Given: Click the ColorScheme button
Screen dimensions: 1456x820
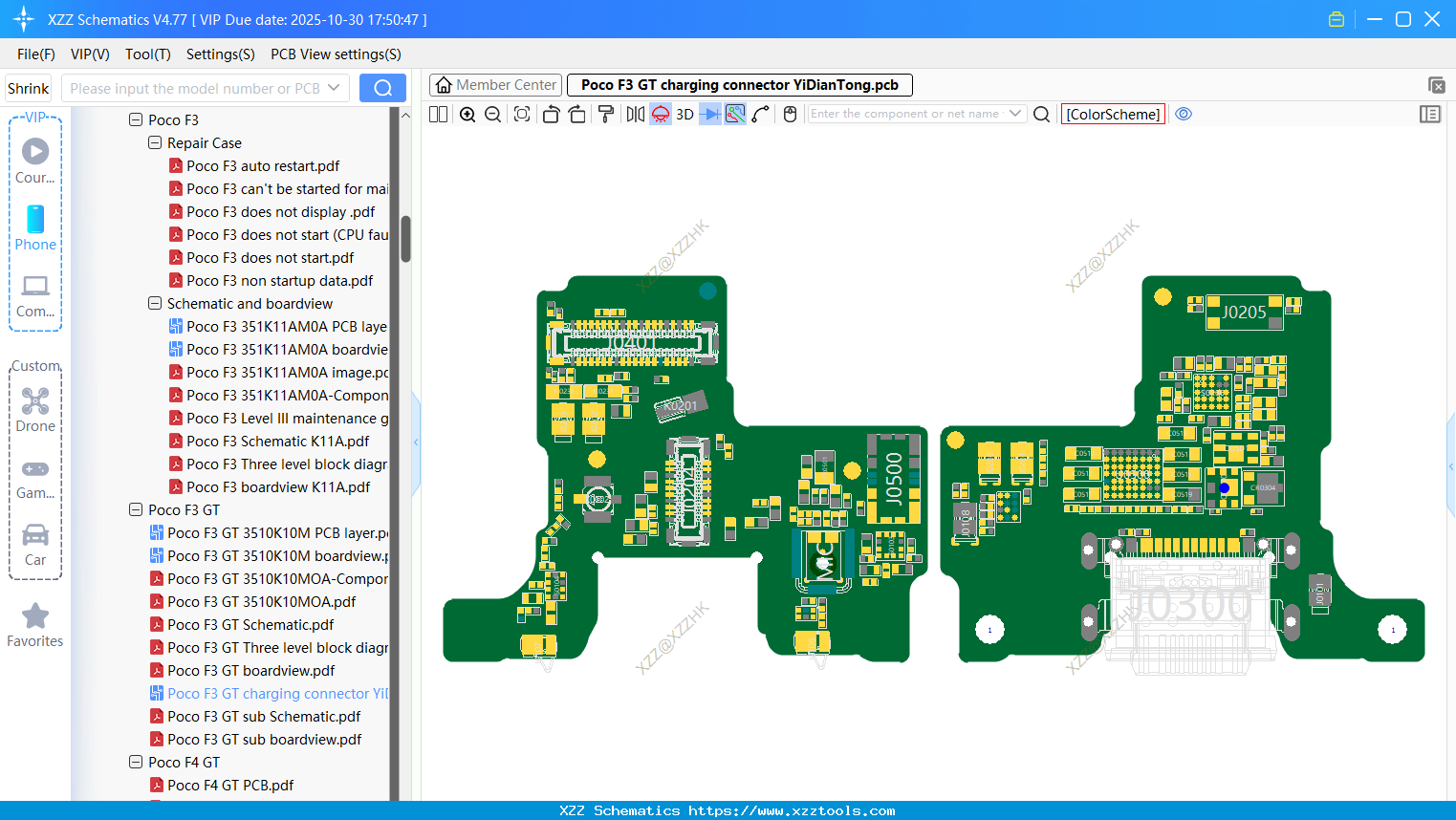Looking at the screenshot, I should point(1113,114).
